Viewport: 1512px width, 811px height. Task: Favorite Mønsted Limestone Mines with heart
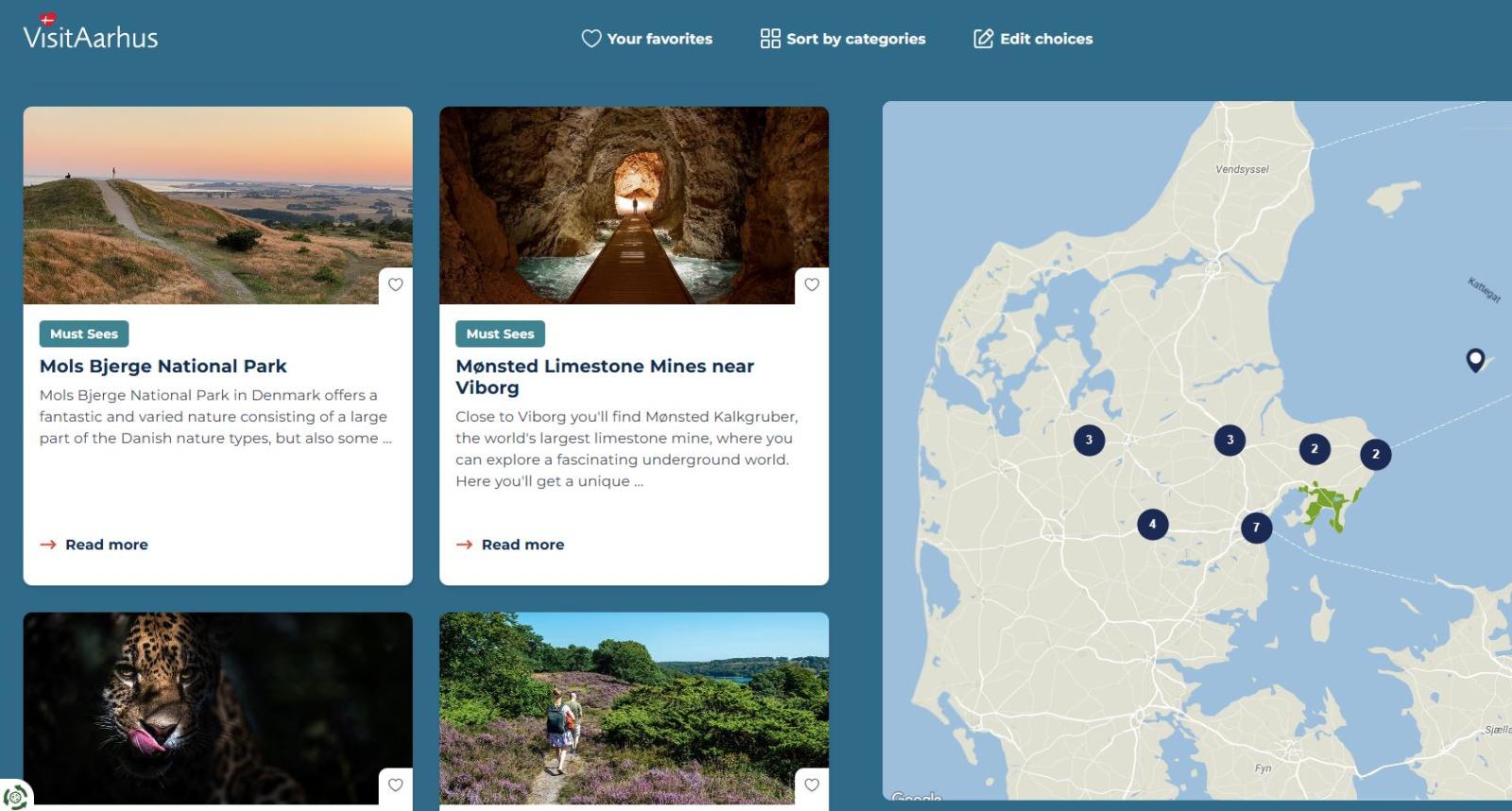(x=812, y=285)
